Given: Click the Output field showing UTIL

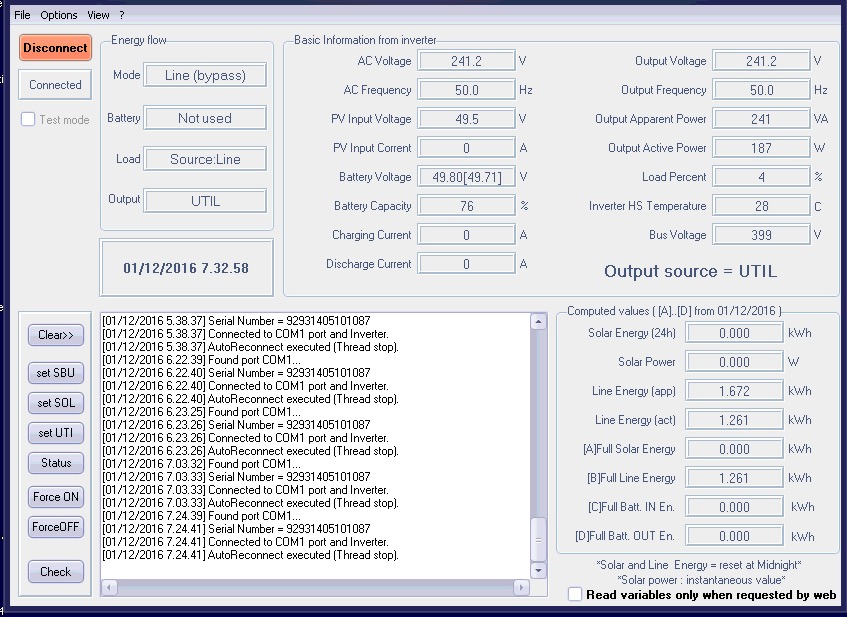Looking at the screenshot, I should tap(205, 201).
